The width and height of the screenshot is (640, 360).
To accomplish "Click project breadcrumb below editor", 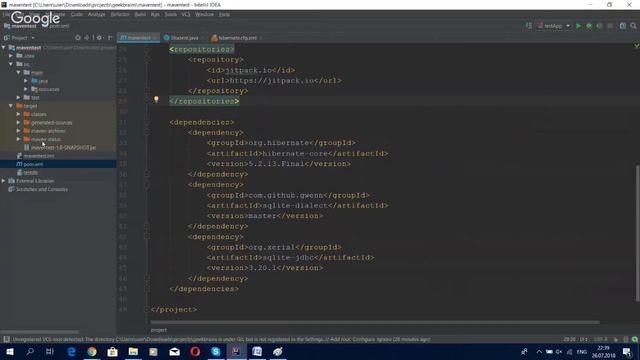I will tap(159, 330).
